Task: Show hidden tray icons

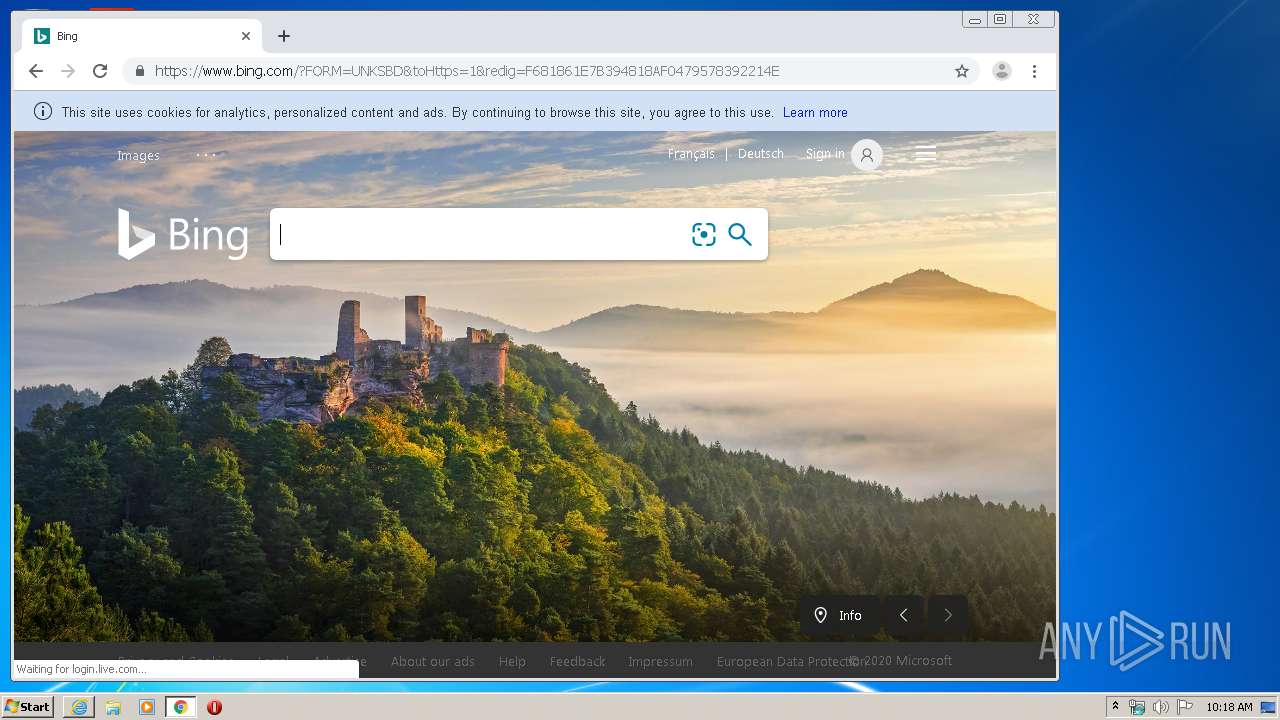Action: pyautogui.click(x=1115, y=707)
